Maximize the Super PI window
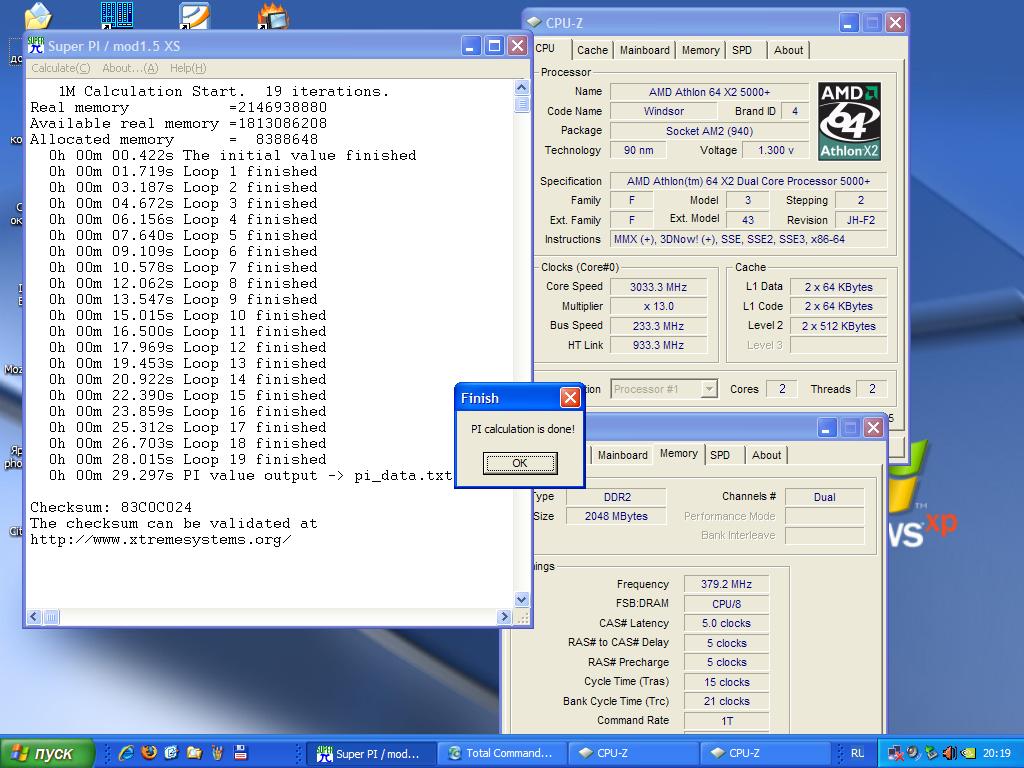The width and height of the screenshot is (1024, 768). 494,46
